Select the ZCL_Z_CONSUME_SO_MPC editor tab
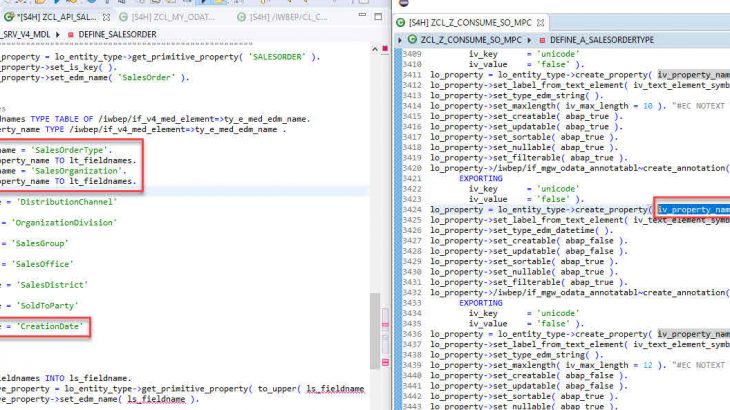This screenshot has height=410, width=730. tap(470, 22)
